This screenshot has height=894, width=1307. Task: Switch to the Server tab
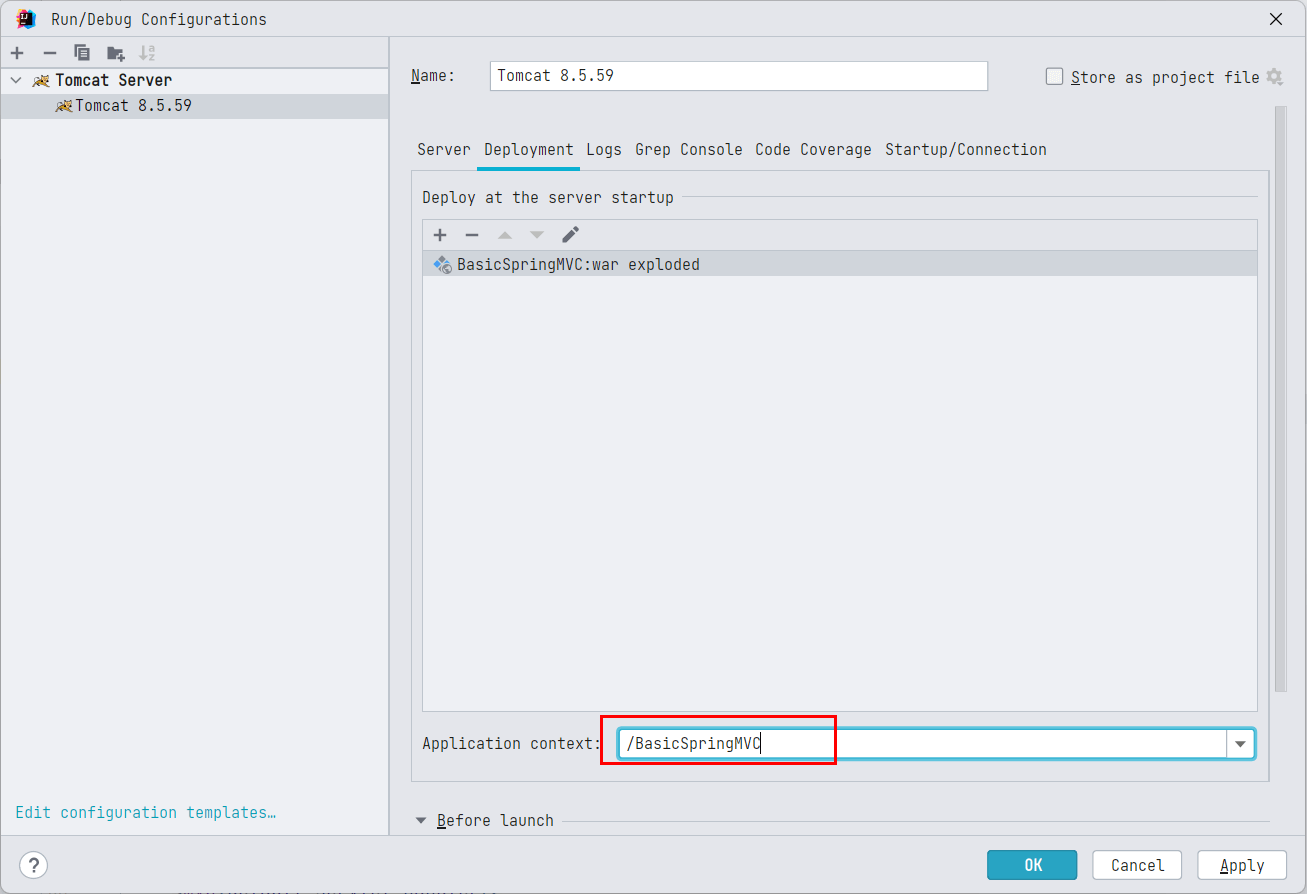[x=444, y=150]
